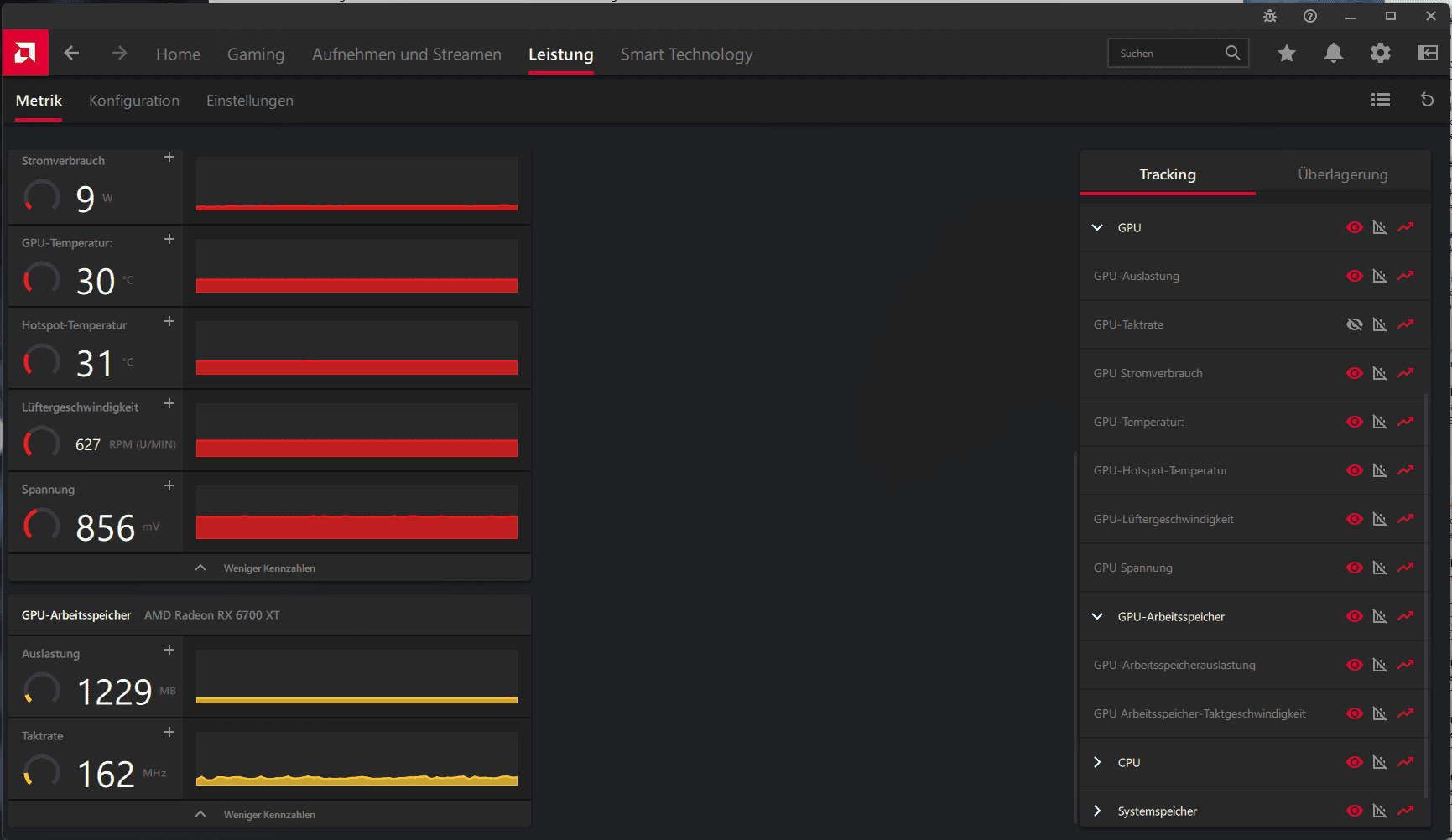Screen dimensions: 1452x840
Task: Collapse GPU metrics with Weniger Kennzahlen
Action: point(269,568)
